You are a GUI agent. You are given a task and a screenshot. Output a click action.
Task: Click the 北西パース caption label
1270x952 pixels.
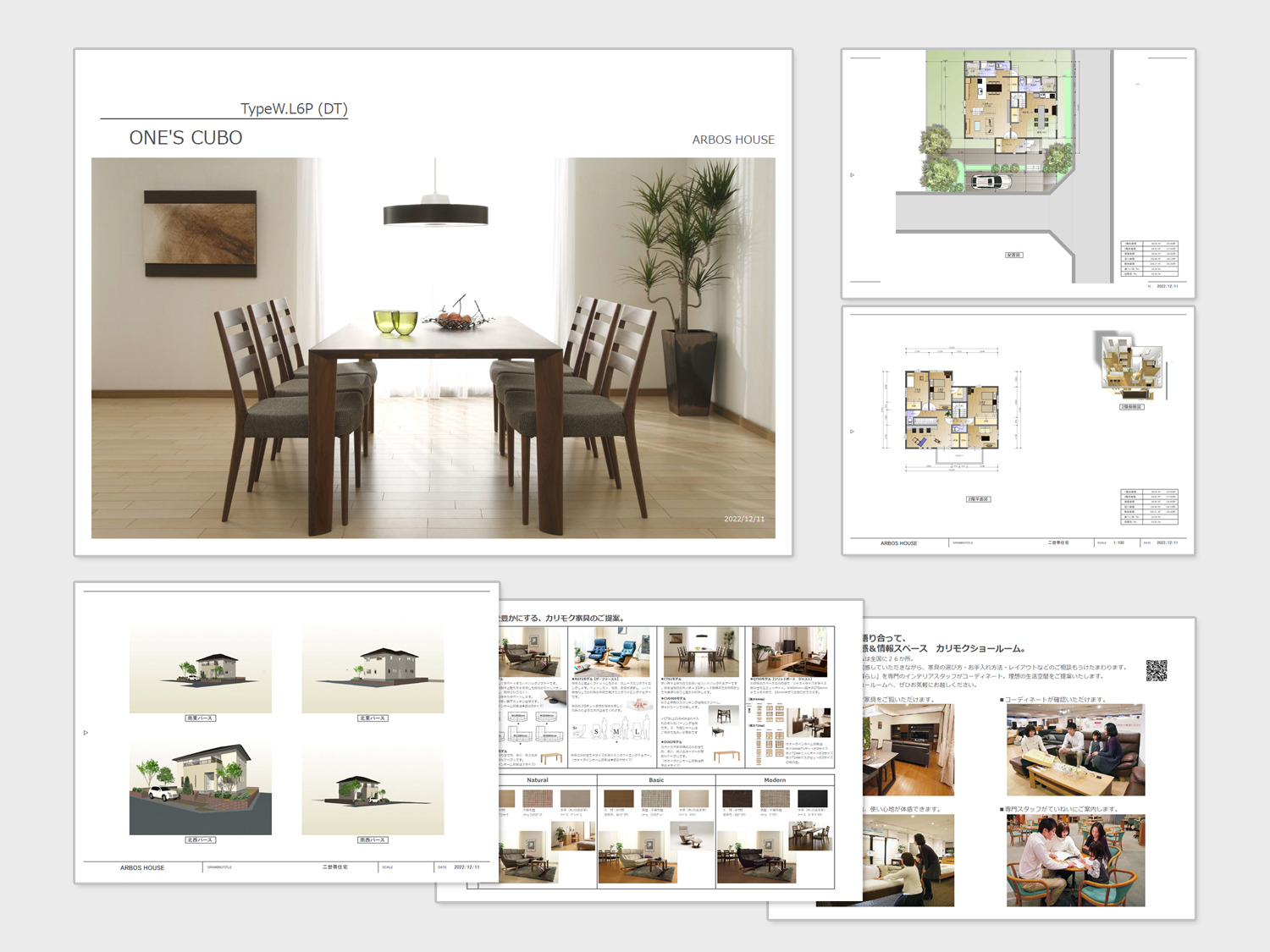pos(201,840)
